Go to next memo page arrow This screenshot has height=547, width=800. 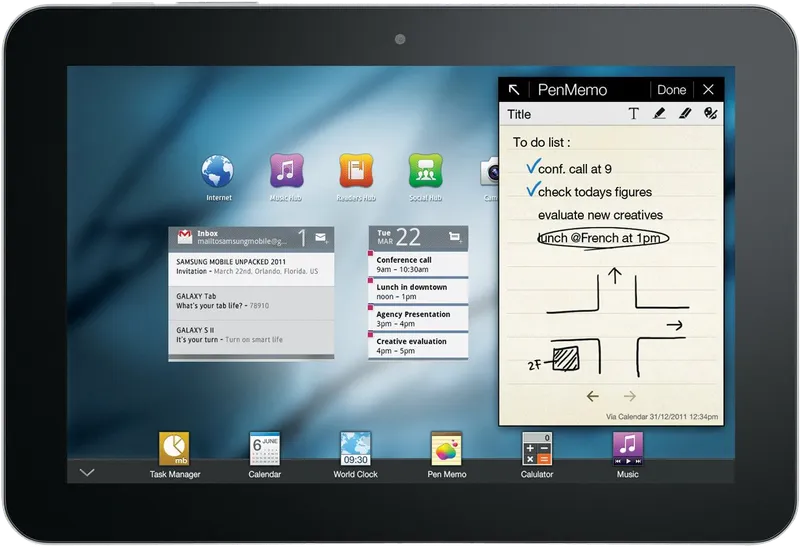630,396
